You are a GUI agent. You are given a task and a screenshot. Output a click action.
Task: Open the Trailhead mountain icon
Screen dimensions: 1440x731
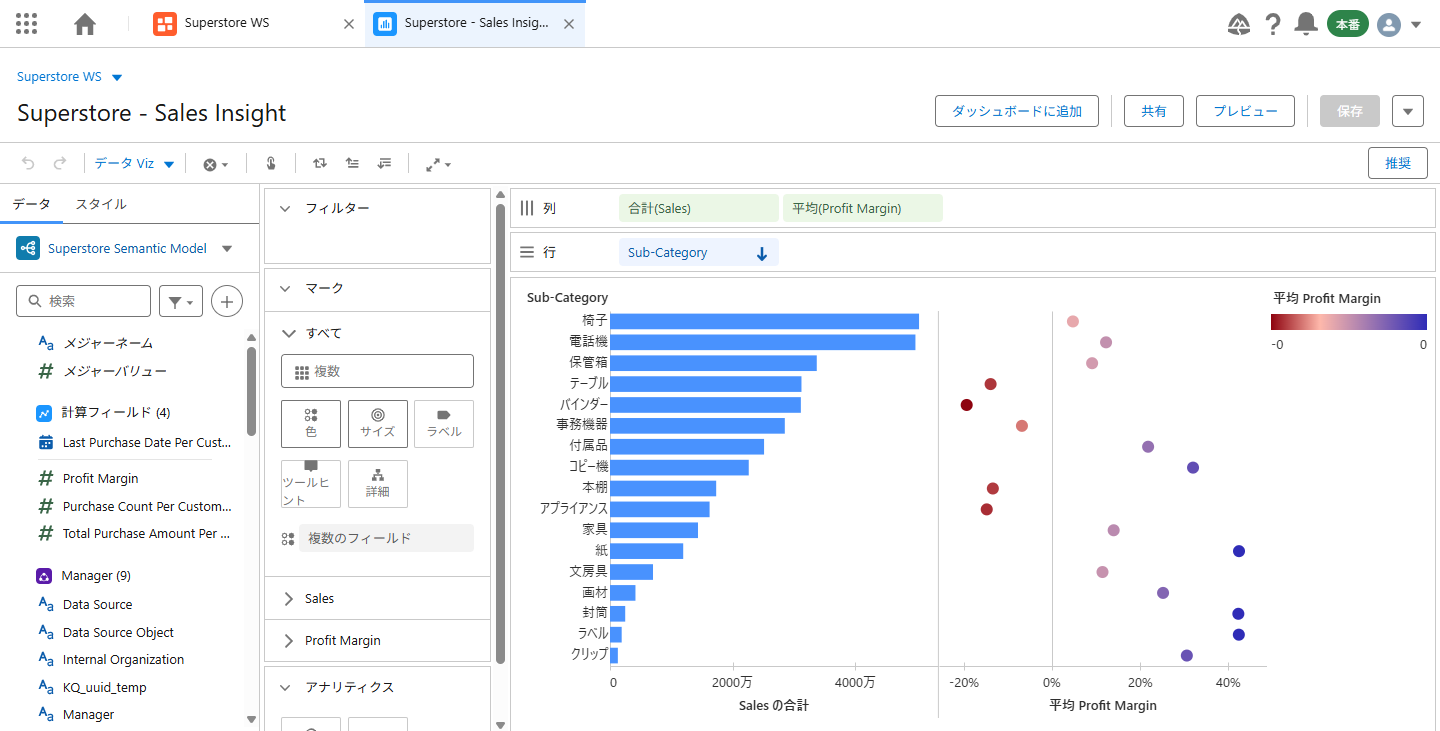click(x=1239, y=24)
